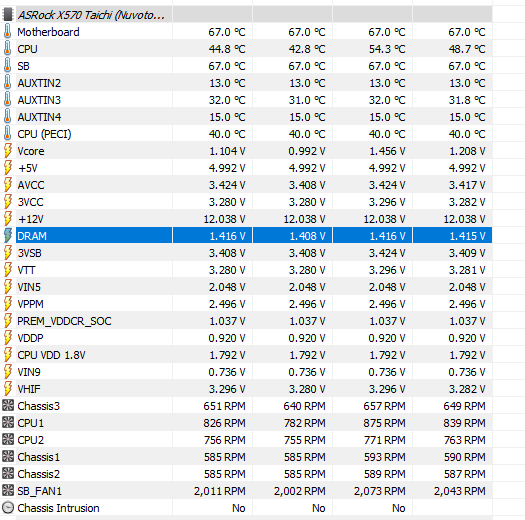Click the 3VCC voltage bolt icon
The image size is (525, 520).
(x=8, y=202)
